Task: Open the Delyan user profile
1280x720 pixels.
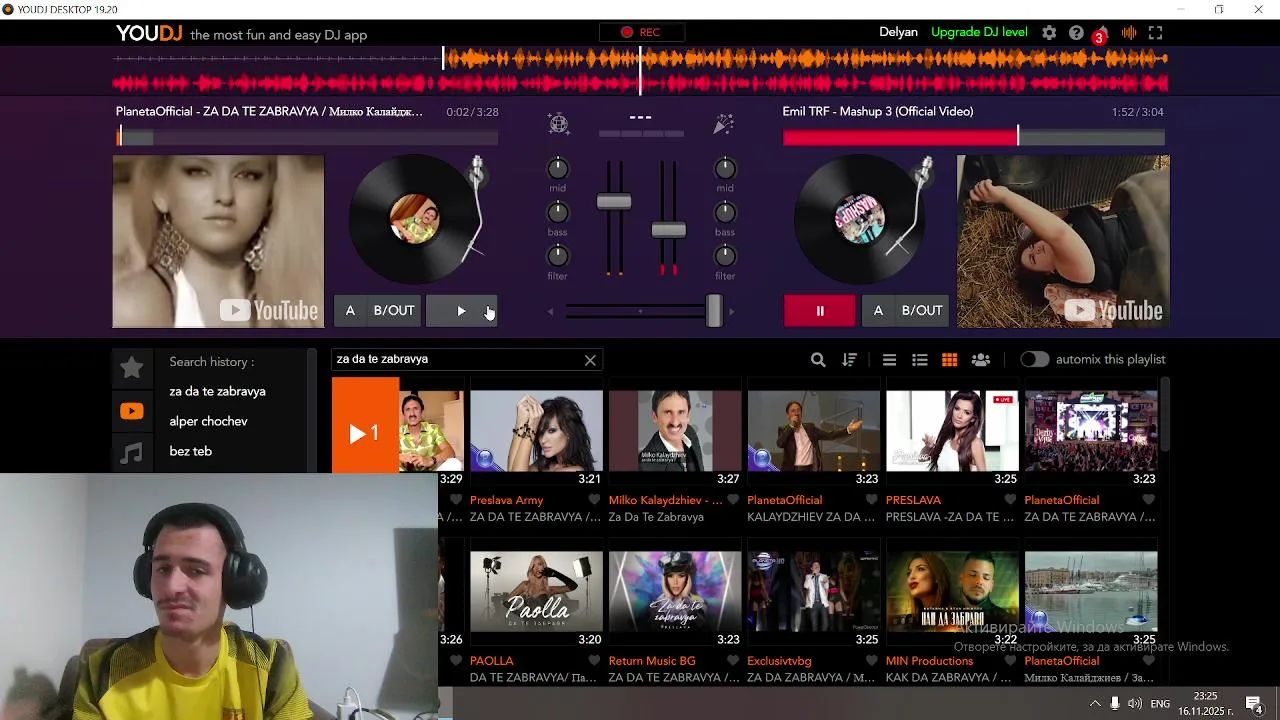Action: click(x=898, y=32)
